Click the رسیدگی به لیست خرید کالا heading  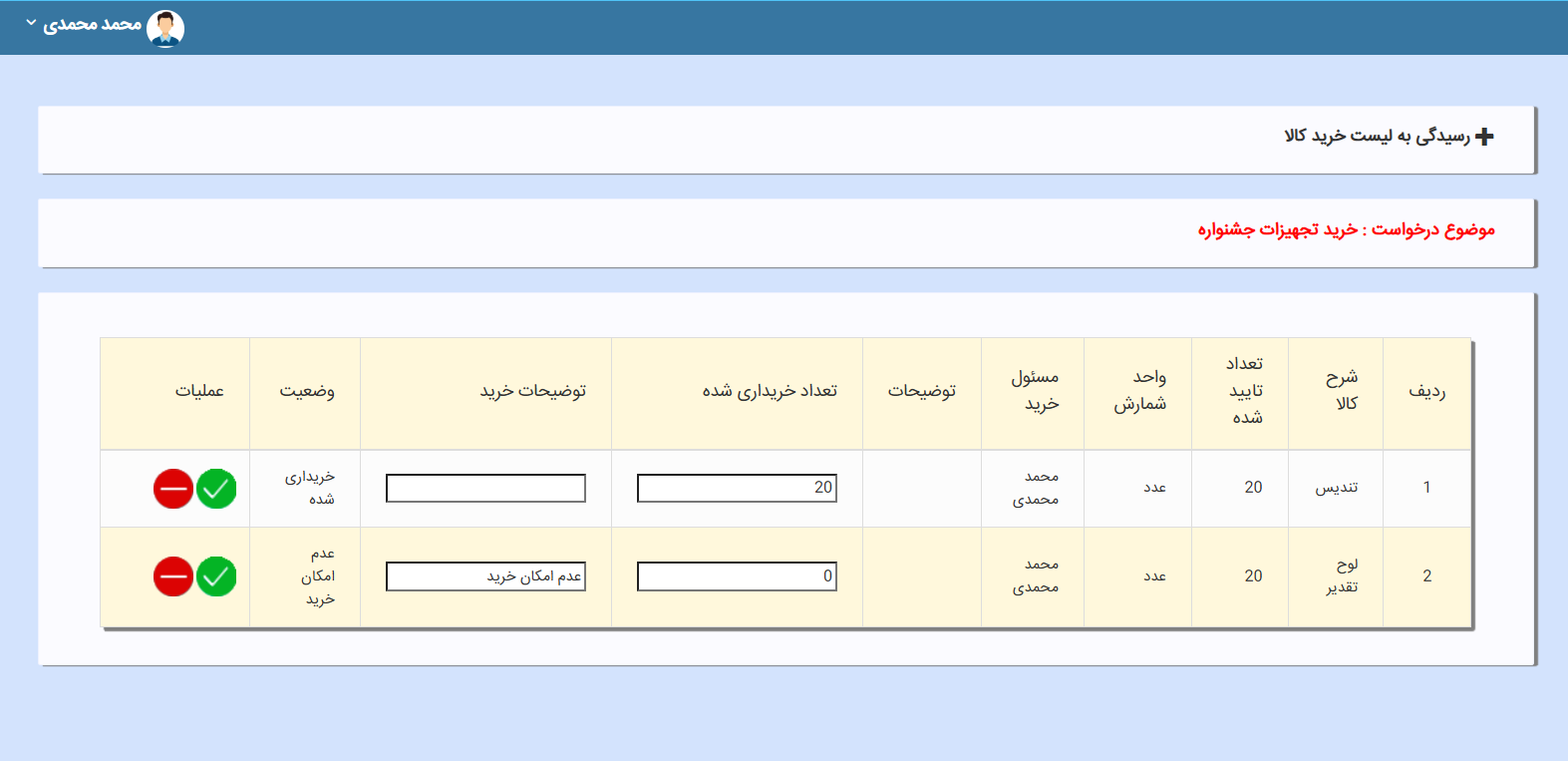pos(1377,136)
